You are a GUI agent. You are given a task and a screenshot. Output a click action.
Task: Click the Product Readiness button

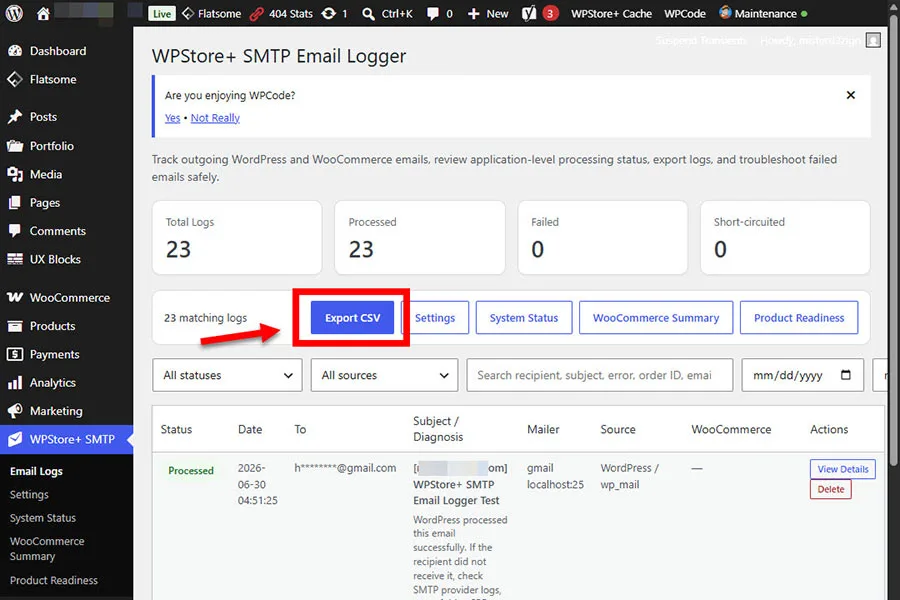799,318
